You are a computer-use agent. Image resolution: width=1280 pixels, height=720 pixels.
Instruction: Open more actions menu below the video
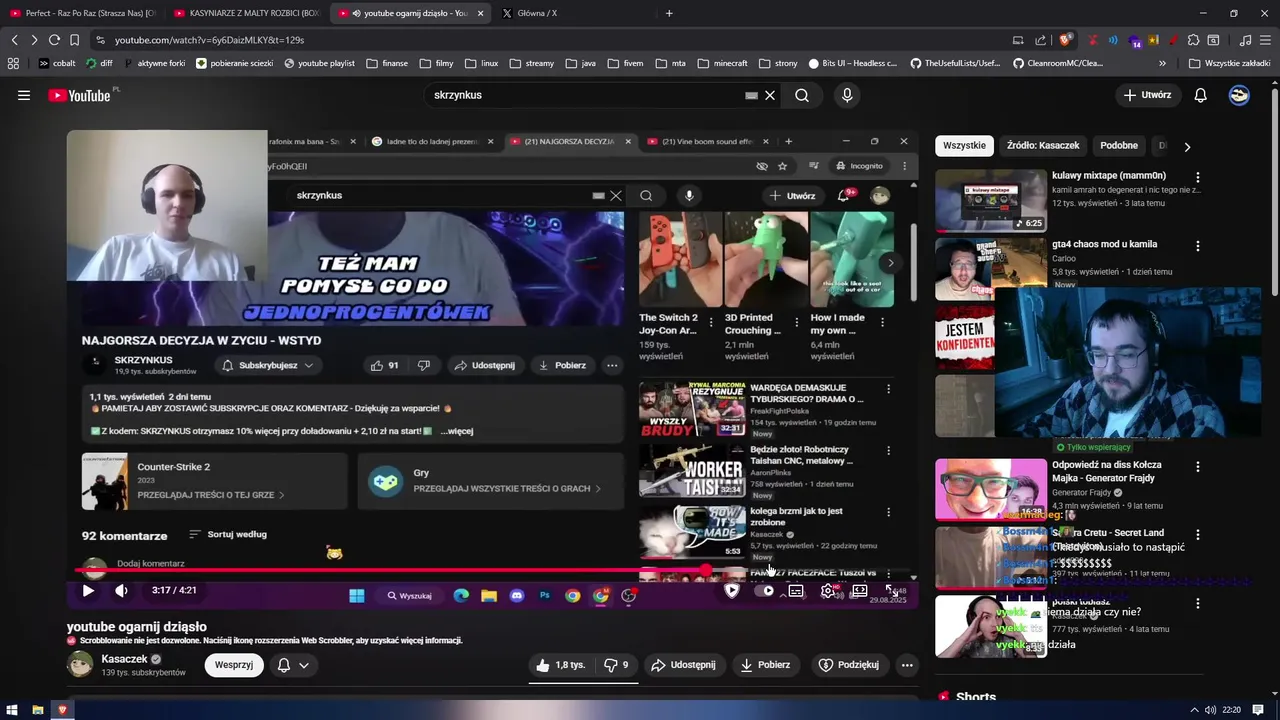point(907,665)
